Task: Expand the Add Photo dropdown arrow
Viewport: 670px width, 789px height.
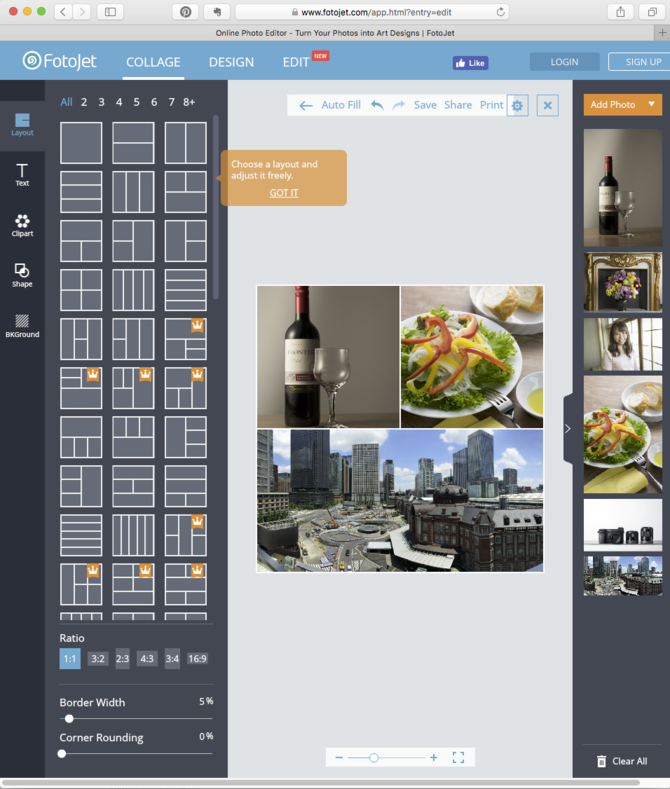Action: coord(651,105)
